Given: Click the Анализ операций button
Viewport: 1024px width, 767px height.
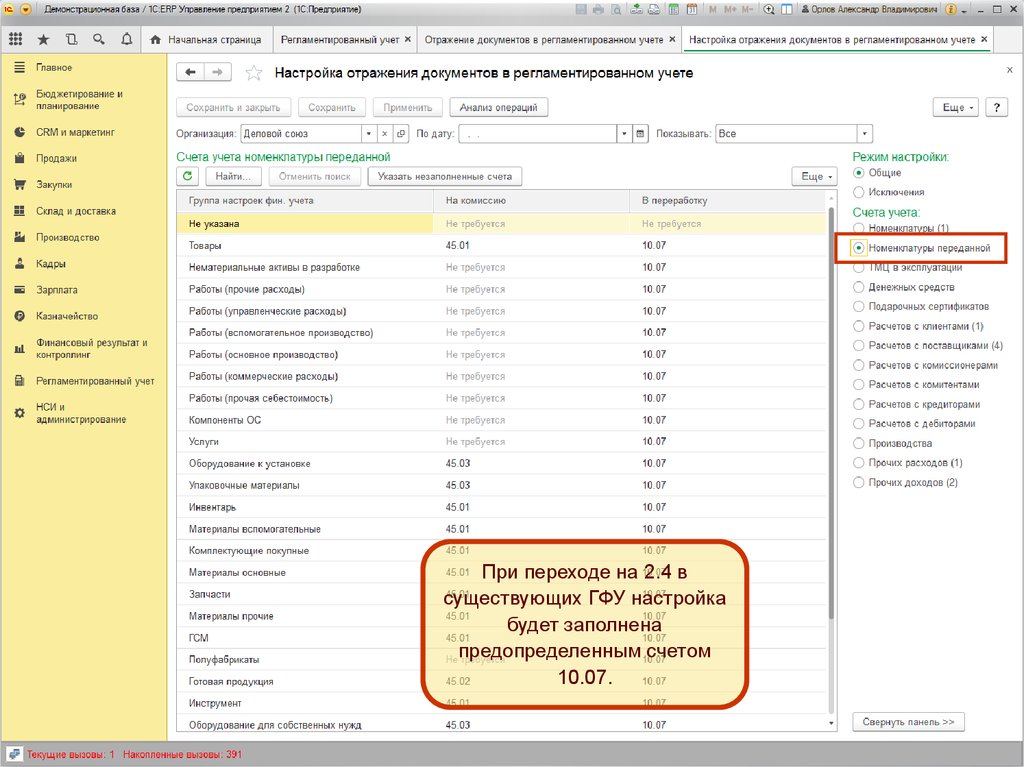Looking at the screenshot, I should 499,107.
